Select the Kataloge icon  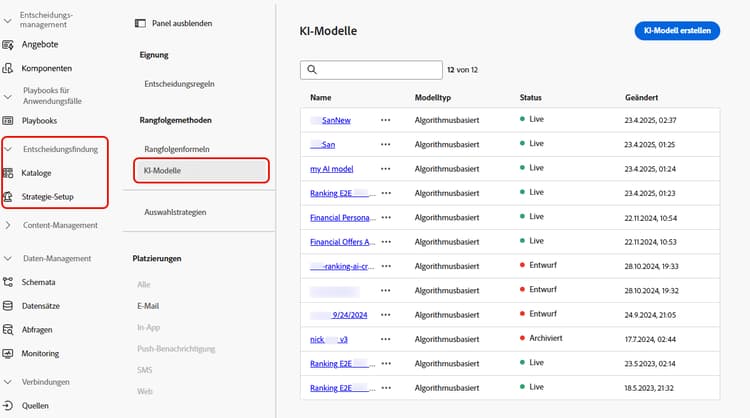(9, 173)
